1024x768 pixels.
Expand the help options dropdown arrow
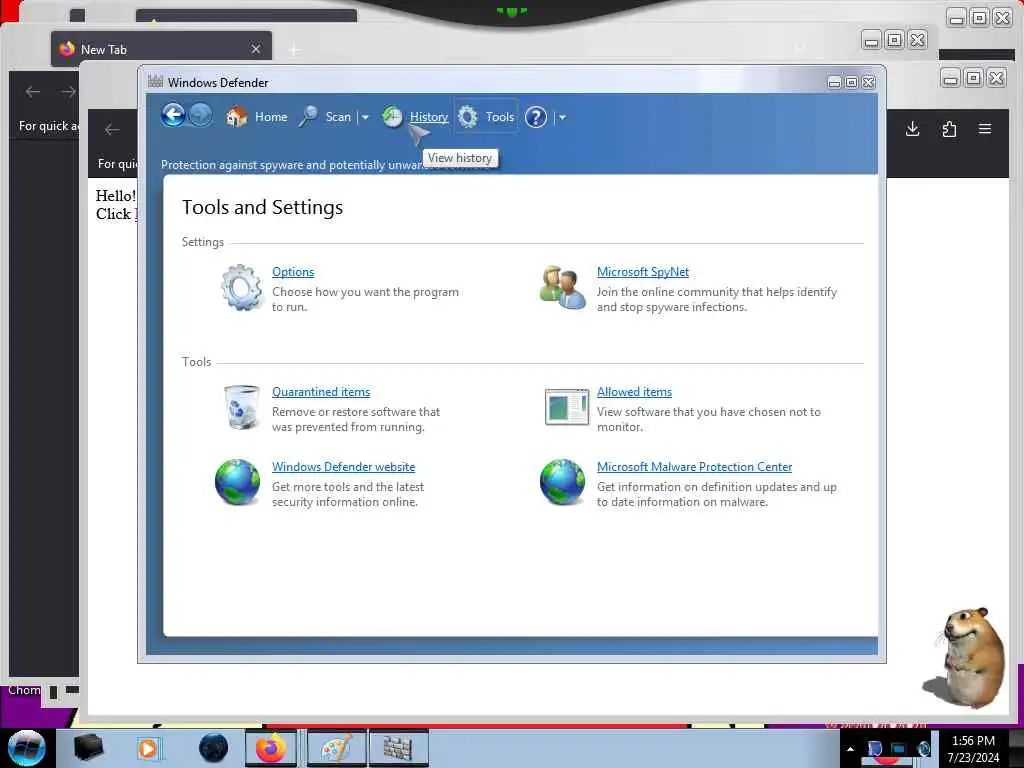(562, 118)
